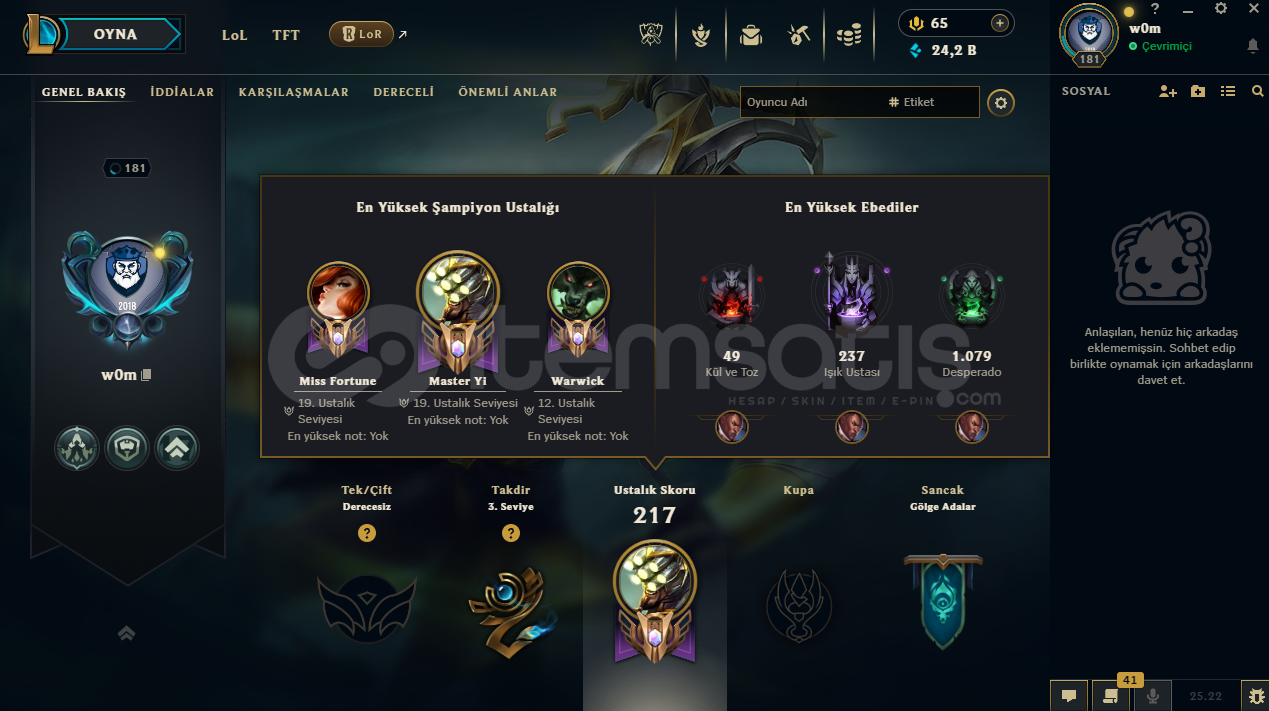1269x711 pixels.
Task: Search friends with the magnifier icon
Action: [1258, 91]
